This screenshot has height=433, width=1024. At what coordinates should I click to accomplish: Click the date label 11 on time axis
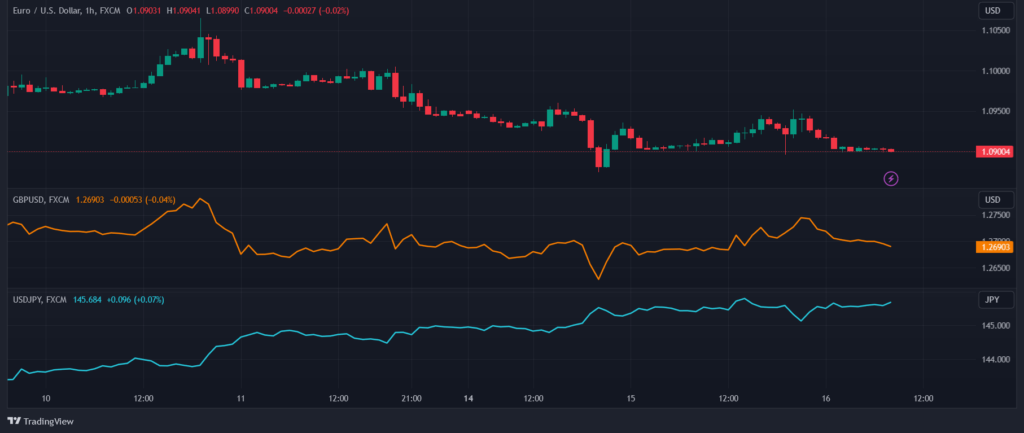(241, 398)
